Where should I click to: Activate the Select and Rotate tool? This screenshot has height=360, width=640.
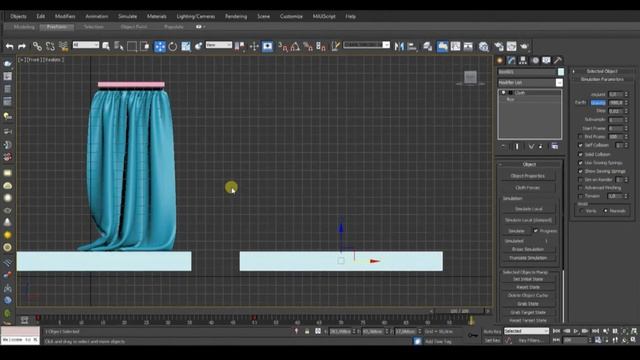click(x=173, y=47)
